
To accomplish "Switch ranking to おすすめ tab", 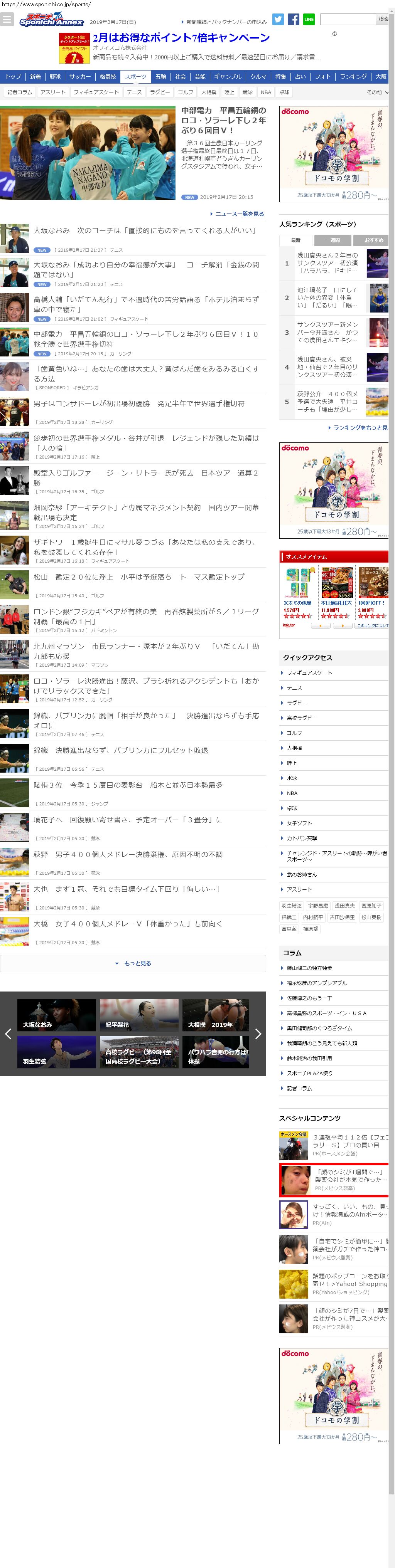I will (373, 240).
